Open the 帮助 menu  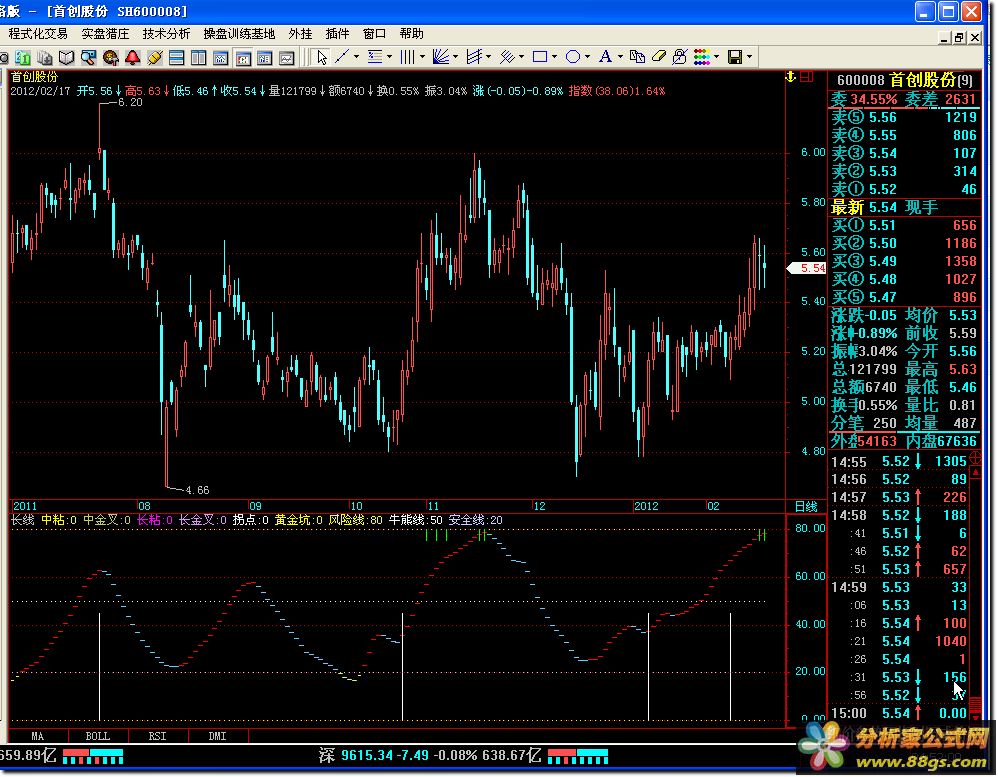tap(411, 34)
